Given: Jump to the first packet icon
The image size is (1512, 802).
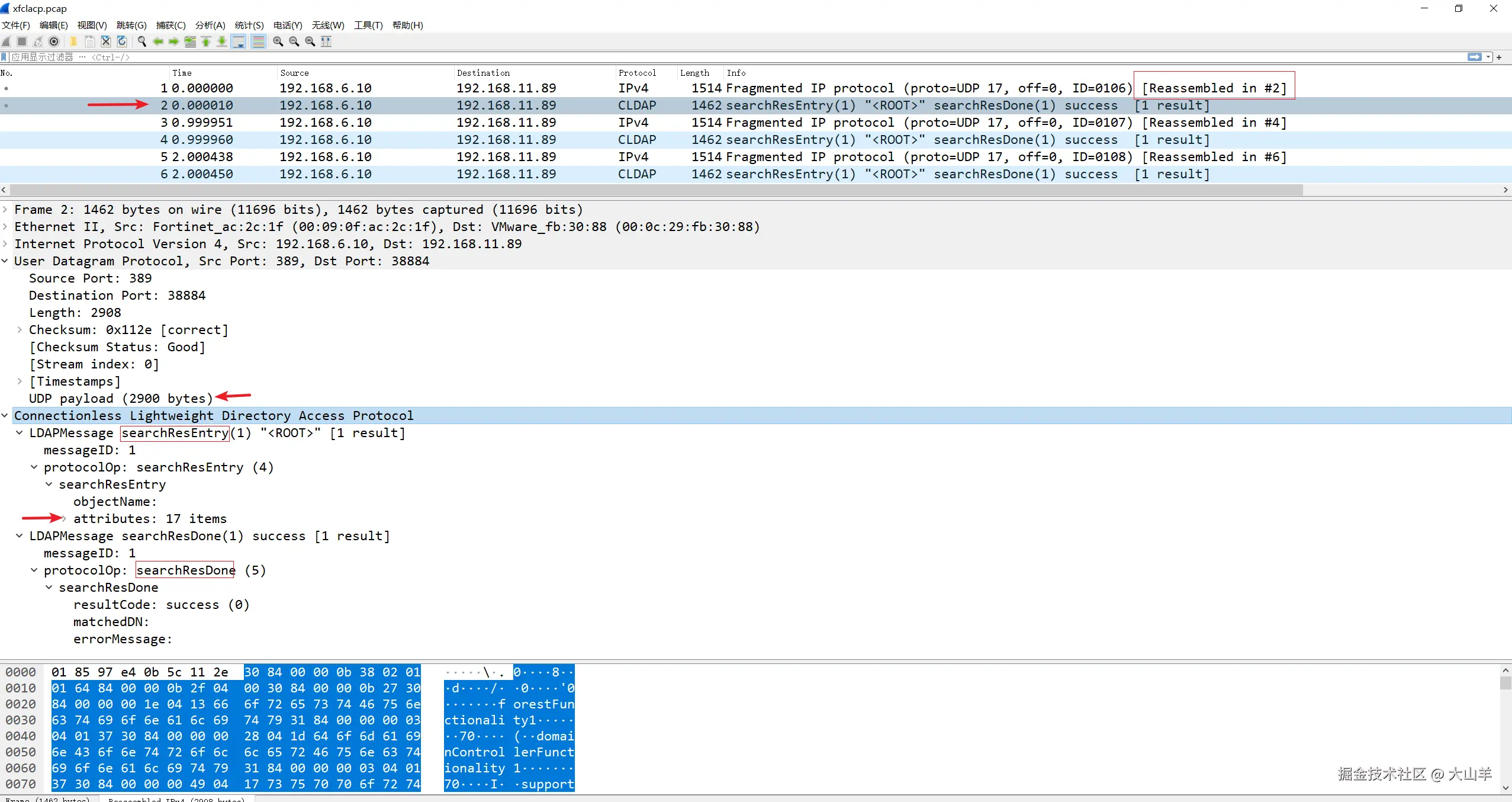Looking at the screenshot, I should pyautogui.click(x=206, y=41).
